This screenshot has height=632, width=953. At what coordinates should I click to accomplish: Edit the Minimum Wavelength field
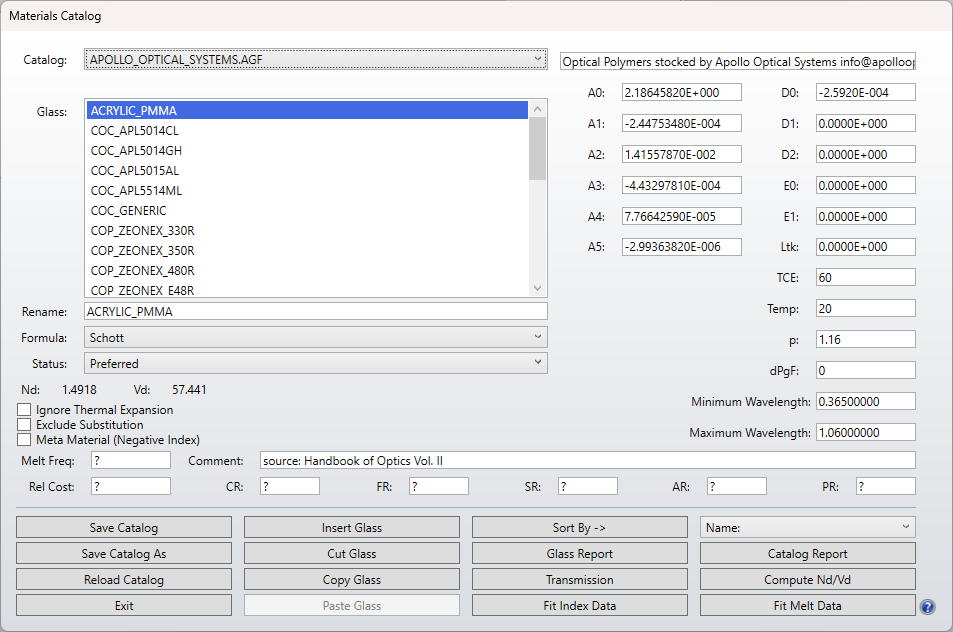point(865,400)
